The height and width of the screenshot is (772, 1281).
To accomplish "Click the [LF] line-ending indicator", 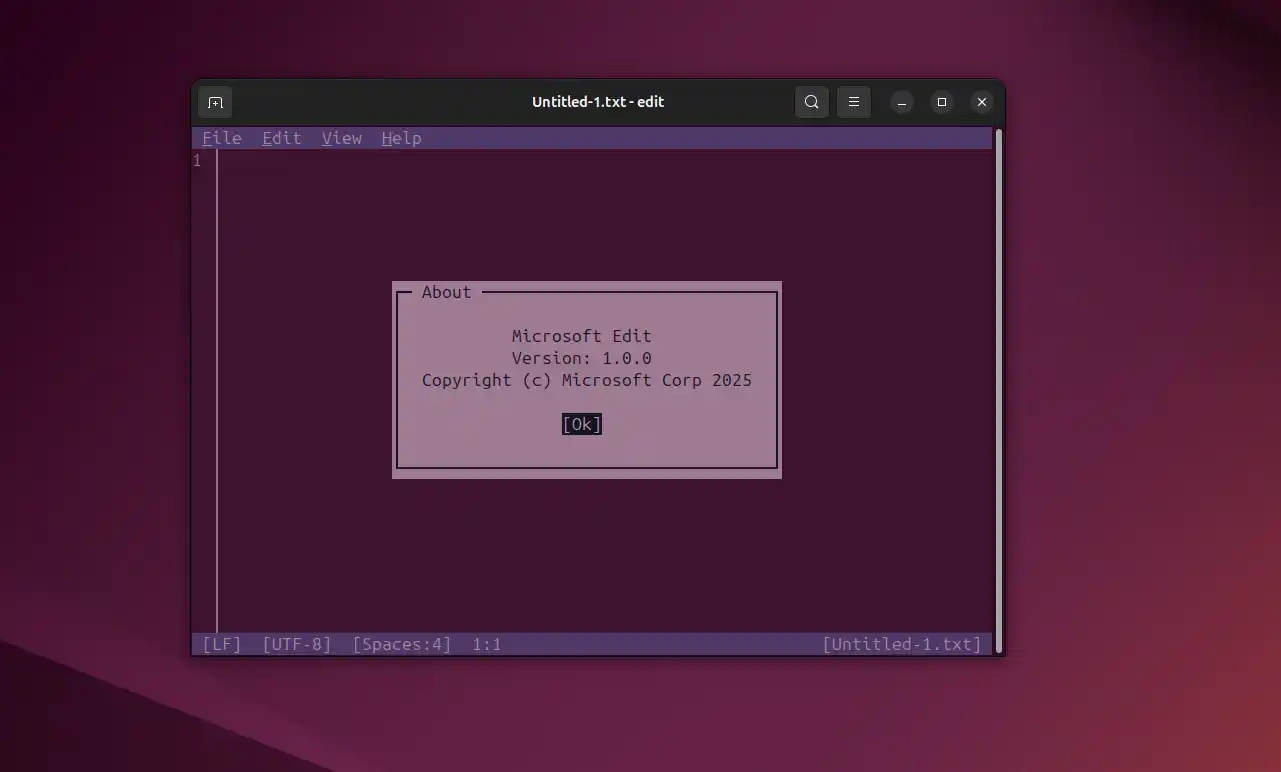I will [x=220, y=643].
